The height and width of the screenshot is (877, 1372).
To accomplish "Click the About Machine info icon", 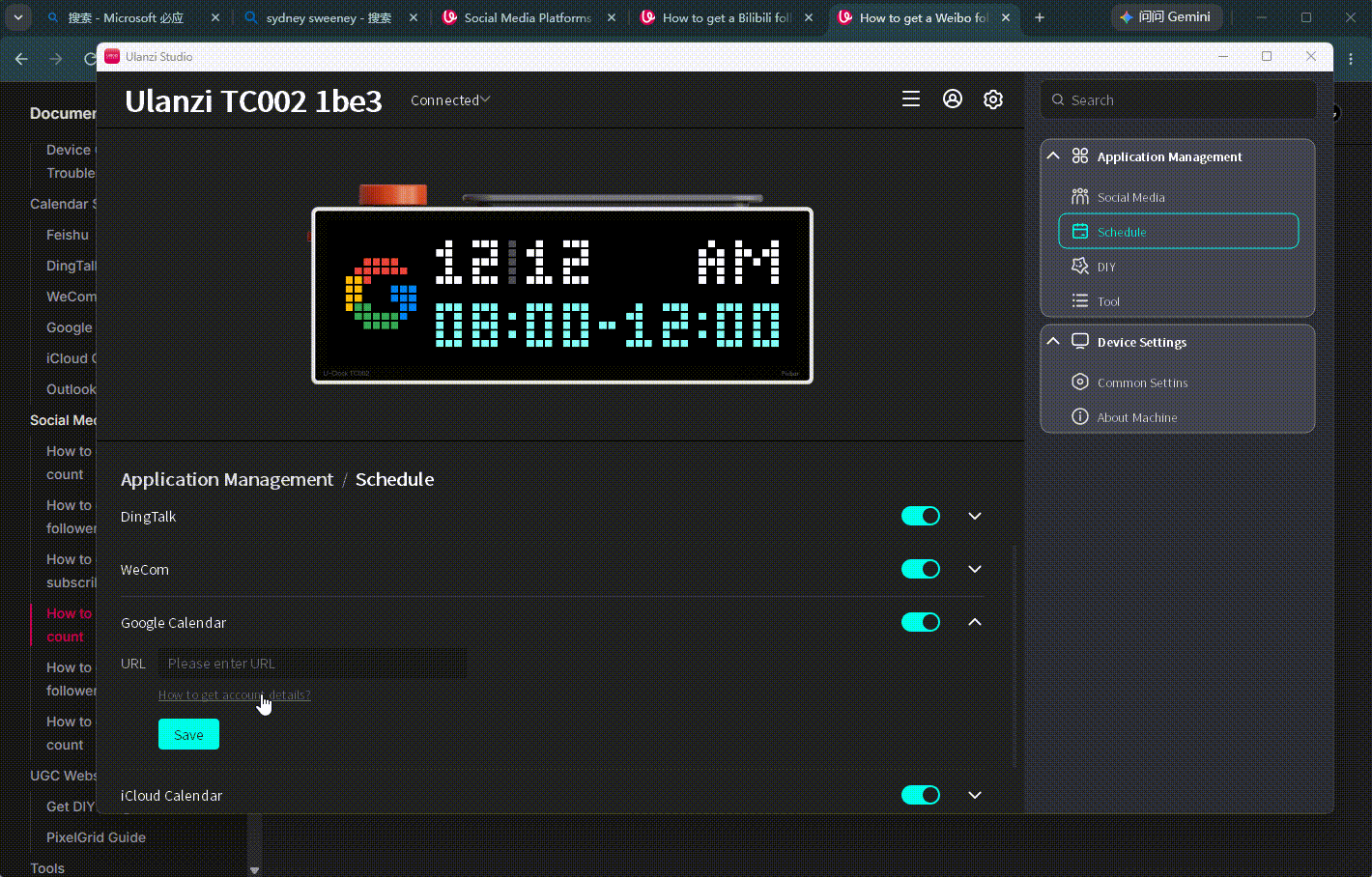I will coord(1080,417).
